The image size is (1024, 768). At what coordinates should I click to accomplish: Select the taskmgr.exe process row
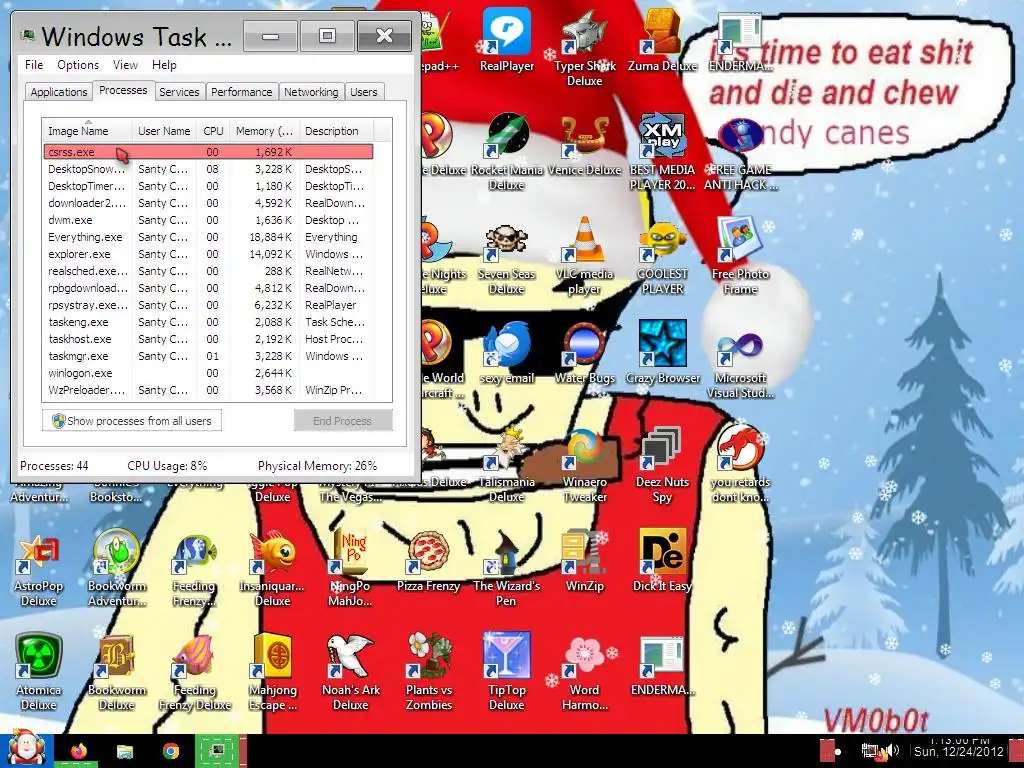(x=209, y=356)
